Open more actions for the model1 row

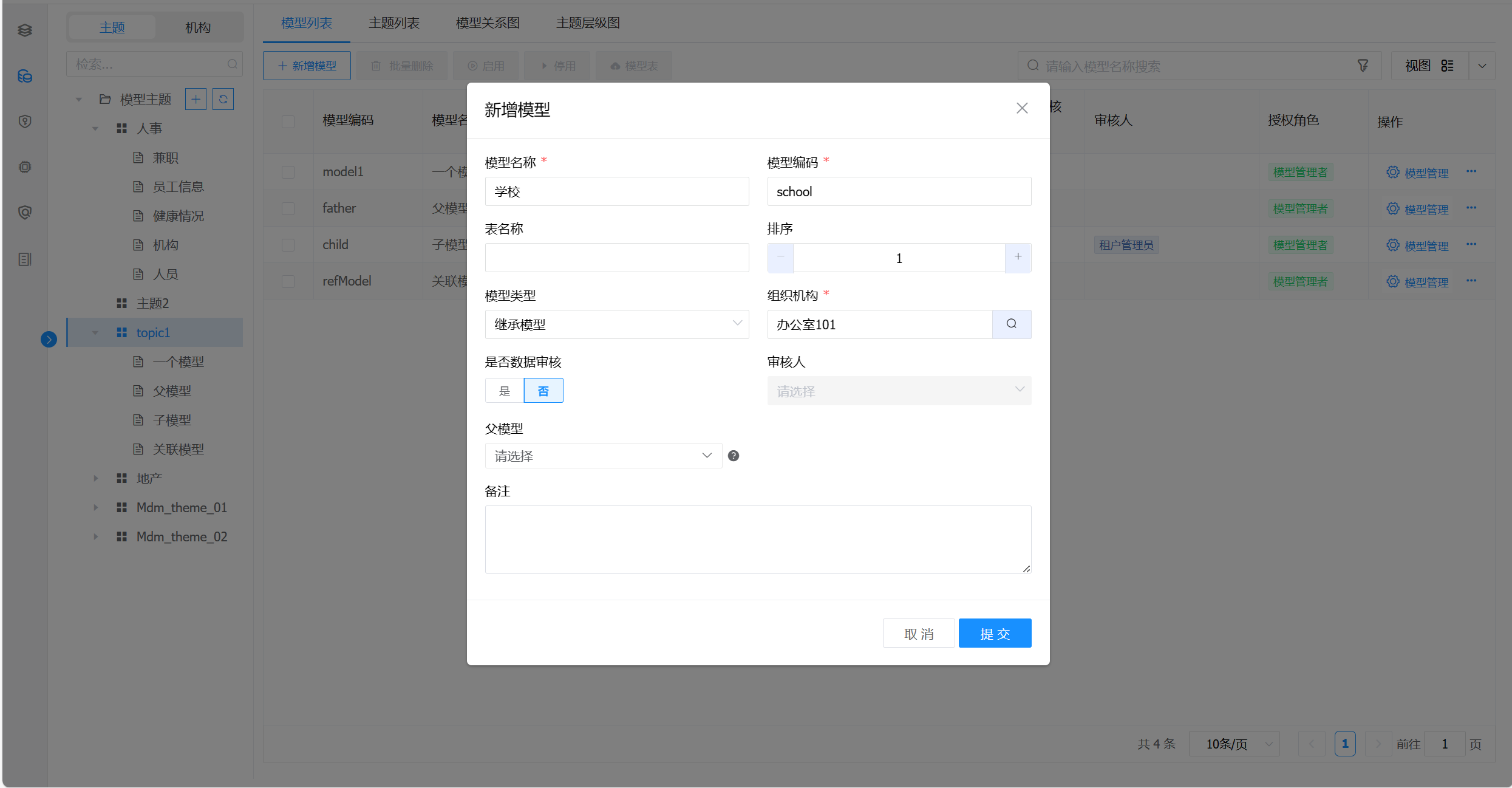coord(1471,171)
